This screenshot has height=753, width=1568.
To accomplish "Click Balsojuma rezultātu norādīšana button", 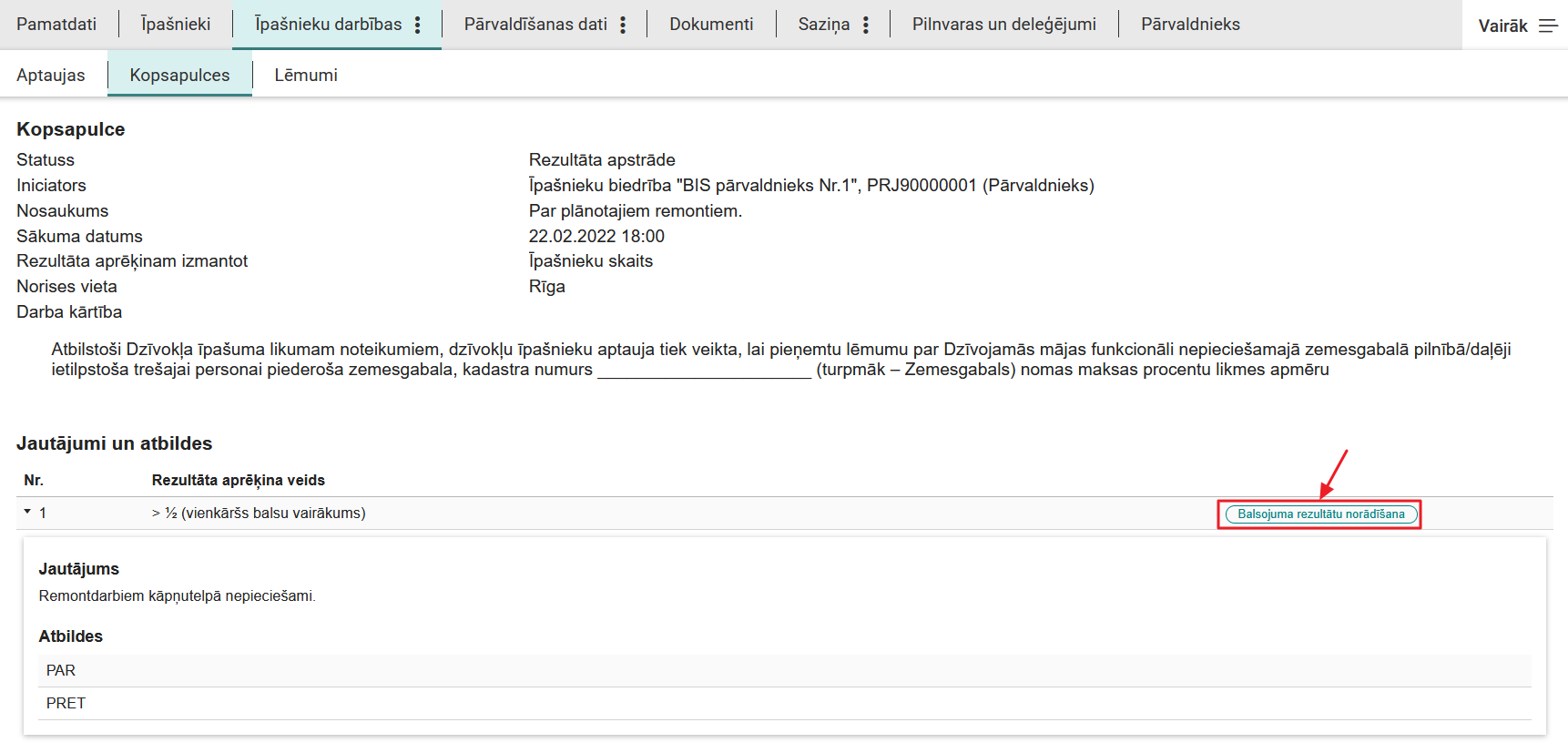I will point(1320,514).
